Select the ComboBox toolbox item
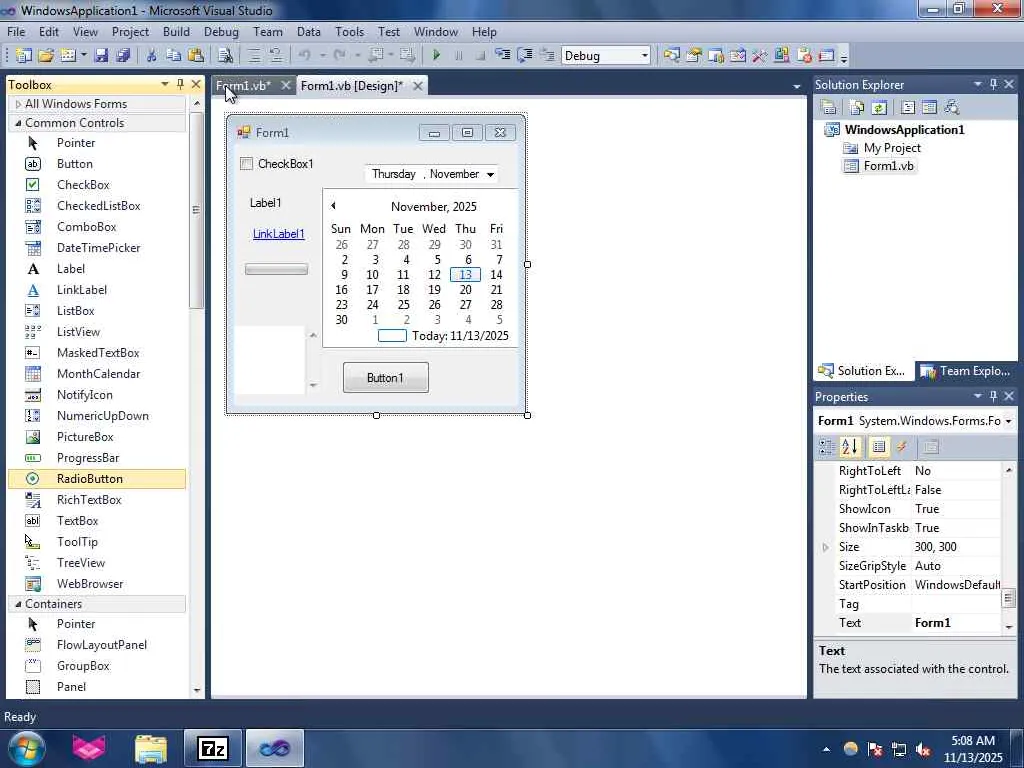Viewport: 1024px width, 768px height. coord(97,227)
